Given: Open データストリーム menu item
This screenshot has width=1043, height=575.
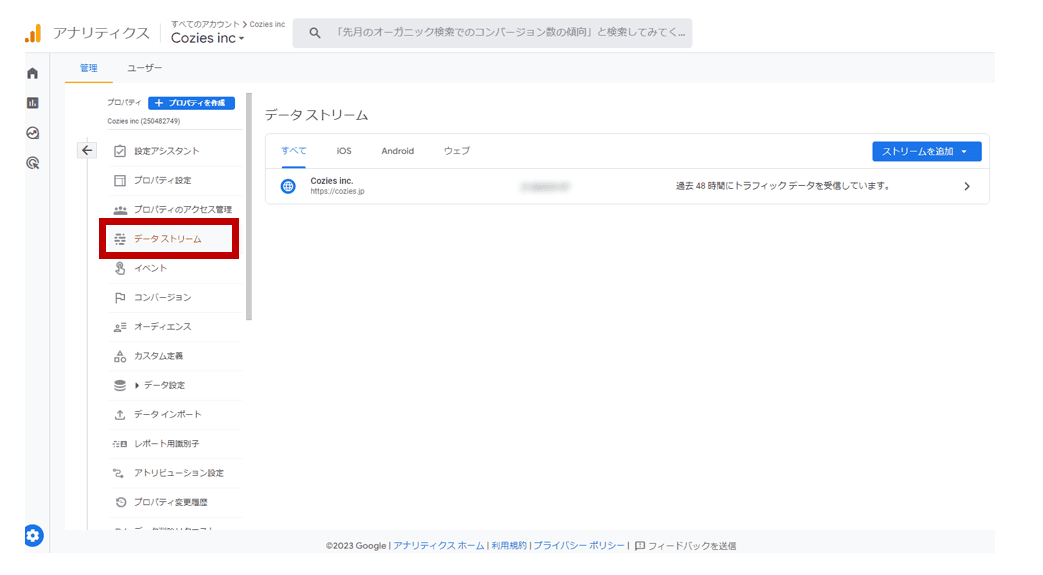Looking at the screenshot, I should coord(169,239).
